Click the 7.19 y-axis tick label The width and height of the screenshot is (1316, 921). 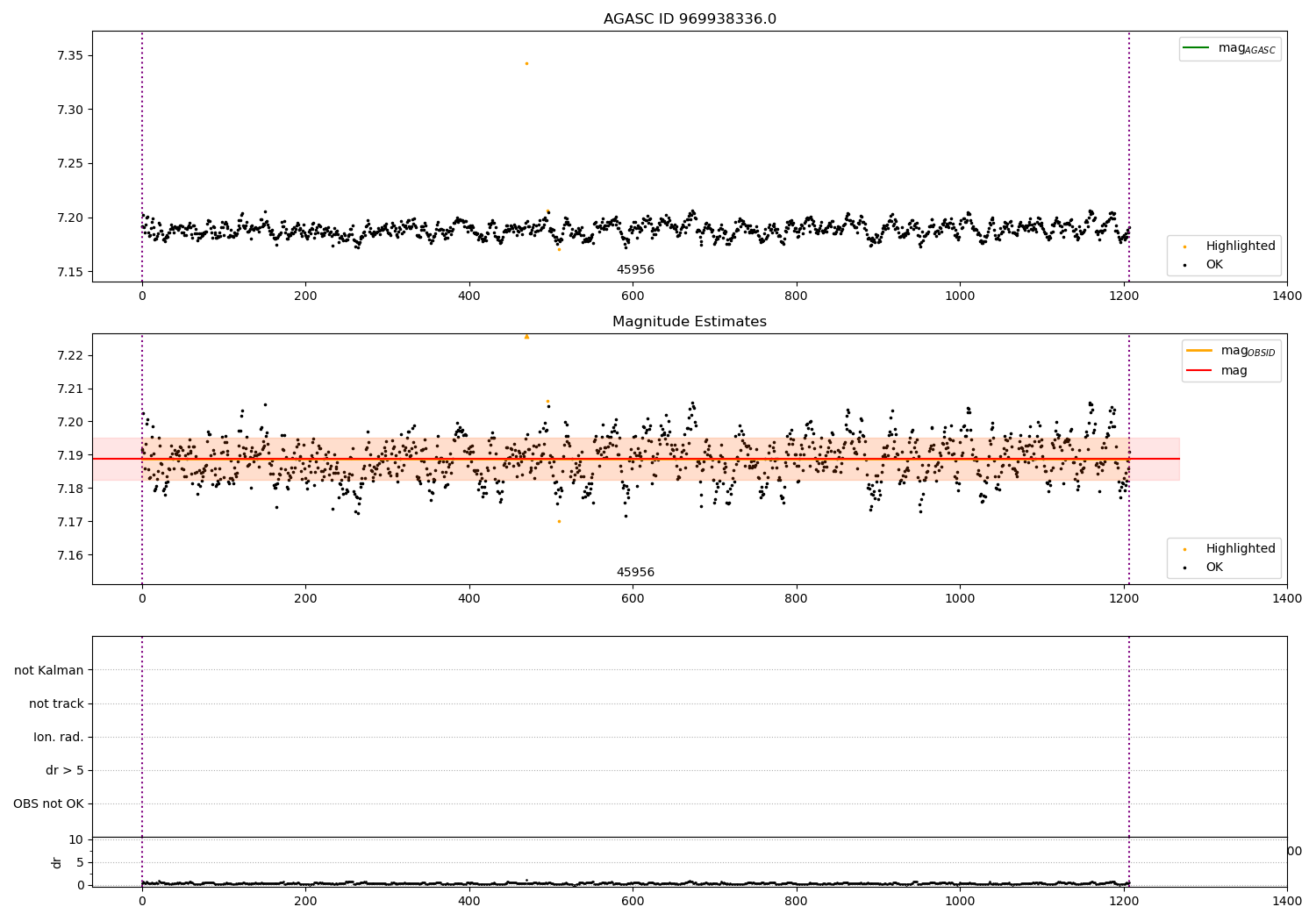pos(70,455)
